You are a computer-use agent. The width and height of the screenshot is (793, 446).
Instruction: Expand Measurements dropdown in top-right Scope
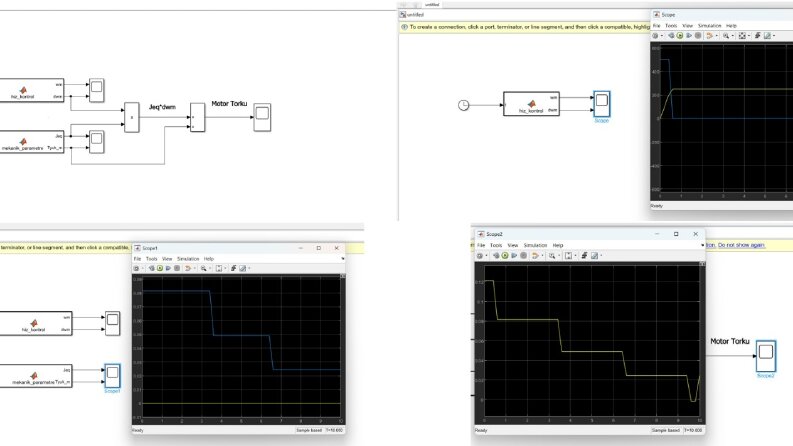[774, 35]
